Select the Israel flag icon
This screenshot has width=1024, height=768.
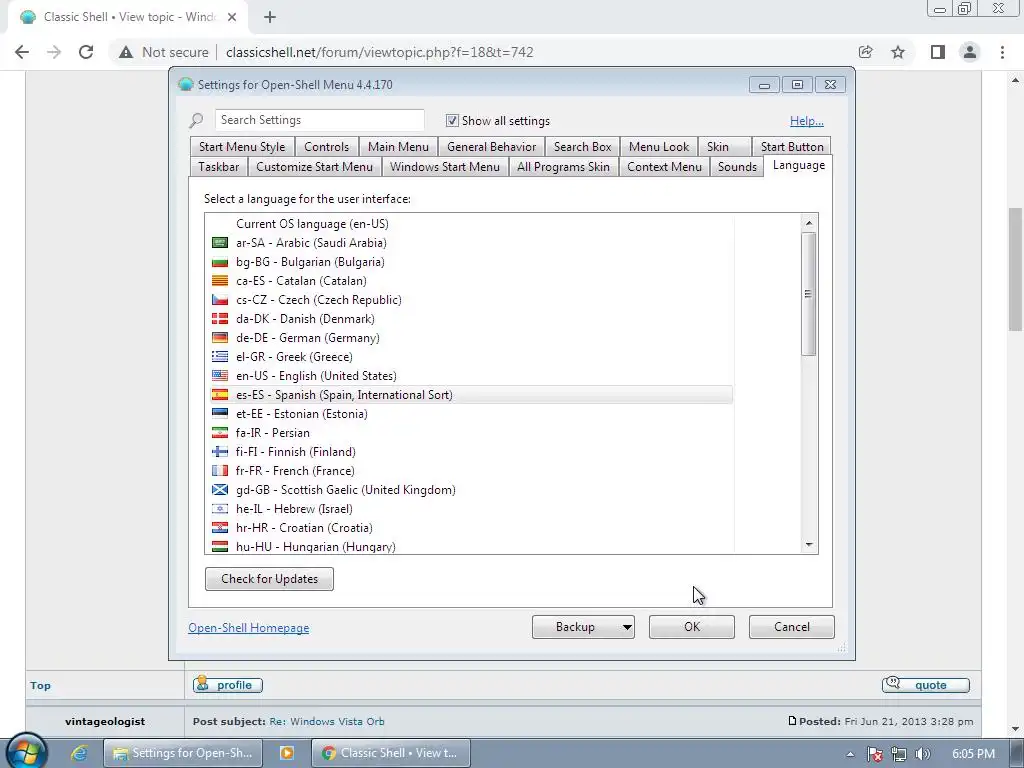[220, 508]
